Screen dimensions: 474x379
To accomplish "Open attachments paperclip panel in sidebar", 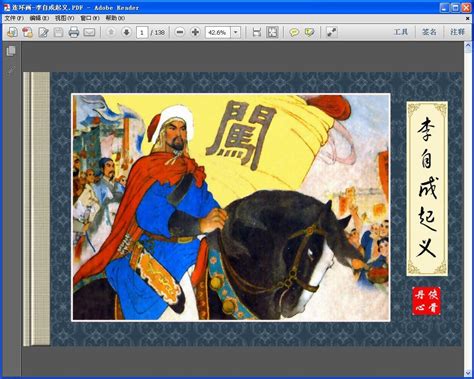I will coord(11,70).
